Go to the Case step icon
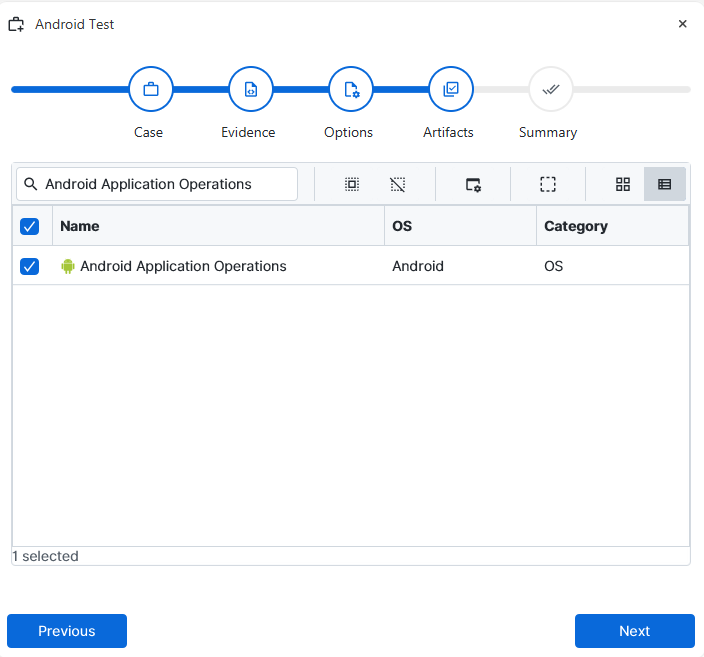 coord(151,89)
